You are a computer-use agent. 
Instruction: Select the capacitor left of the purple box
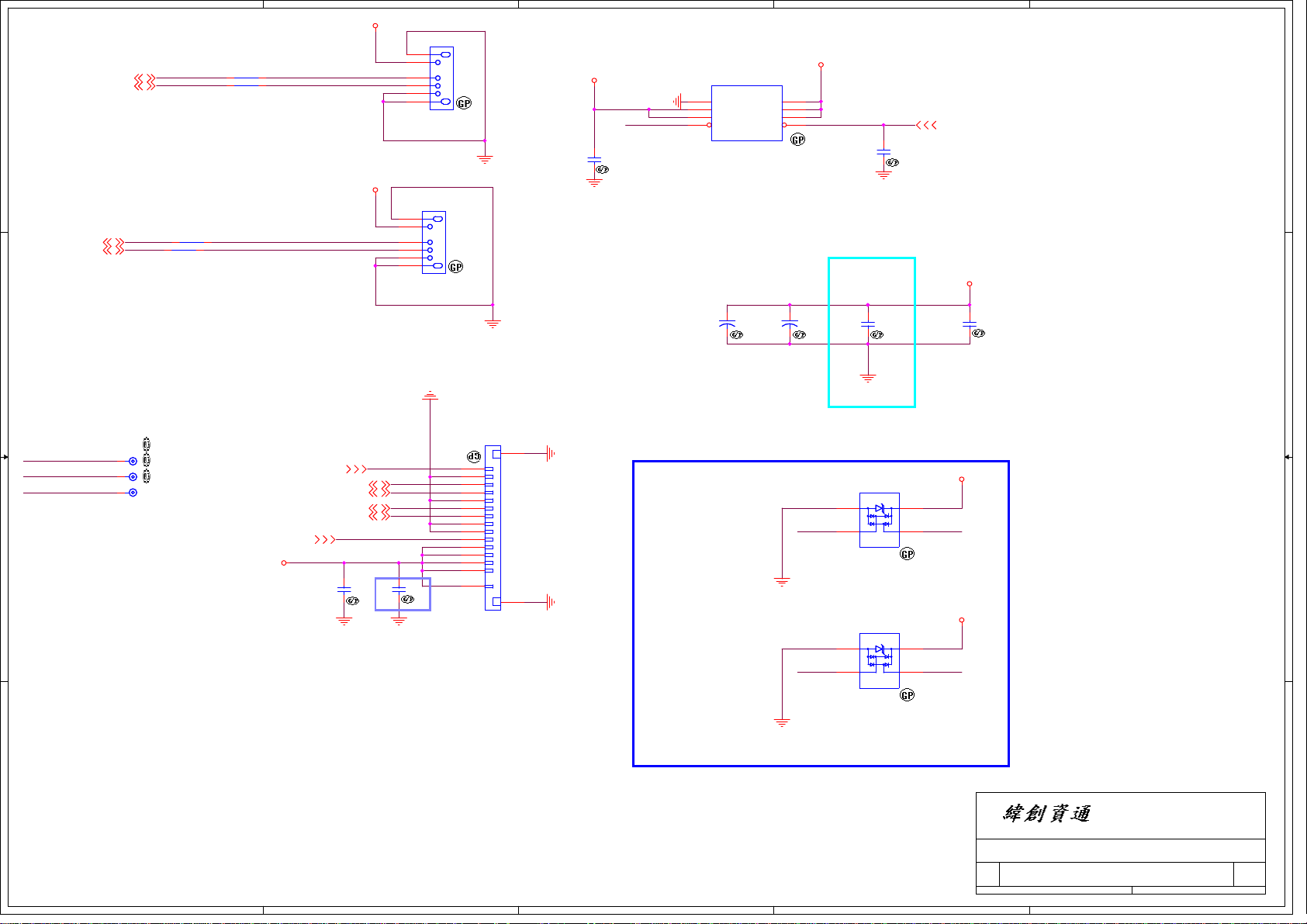click(x=344, y=590)
